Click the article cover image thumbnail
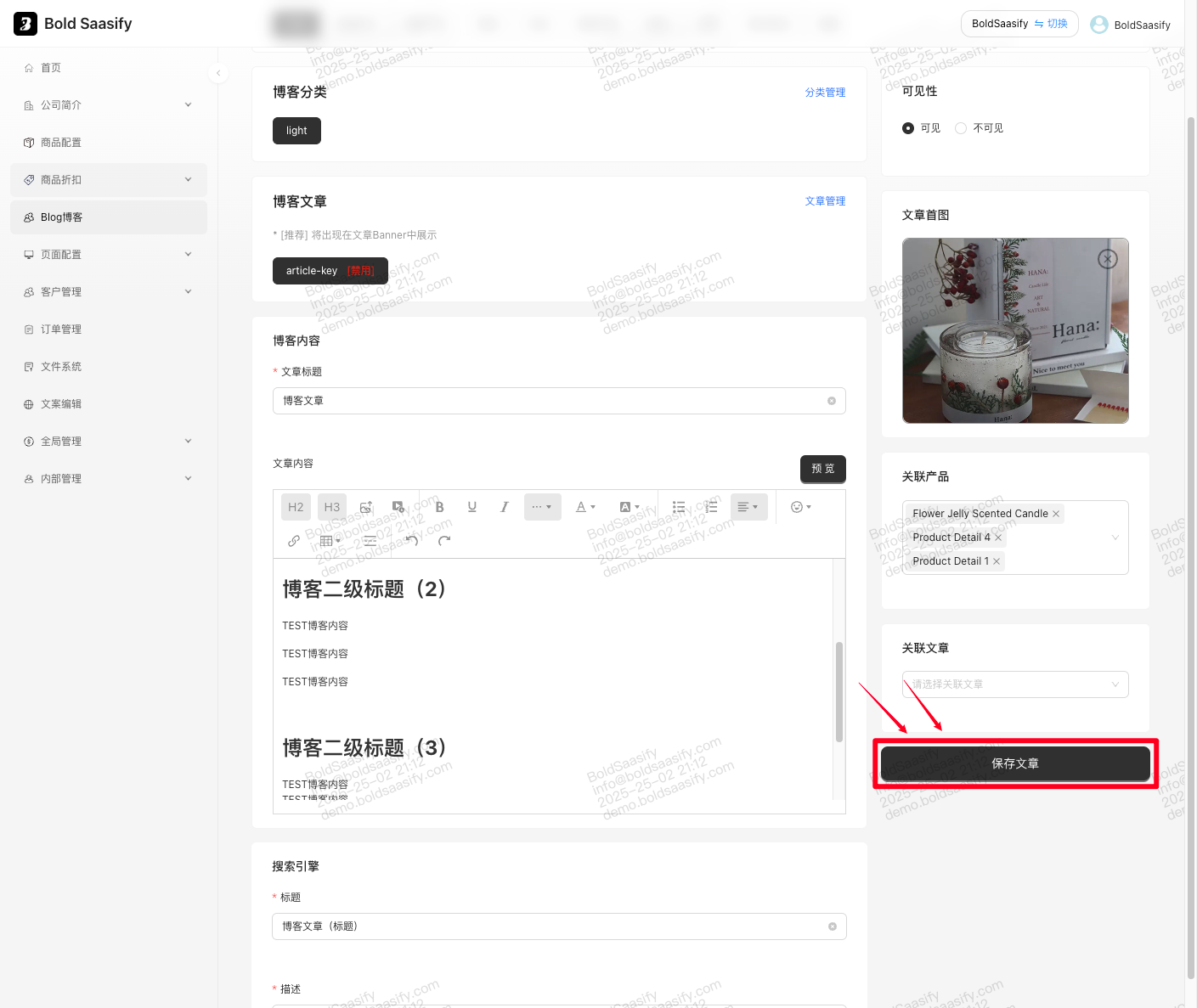This screenshot has width=1197, height=1008. 1015,330
